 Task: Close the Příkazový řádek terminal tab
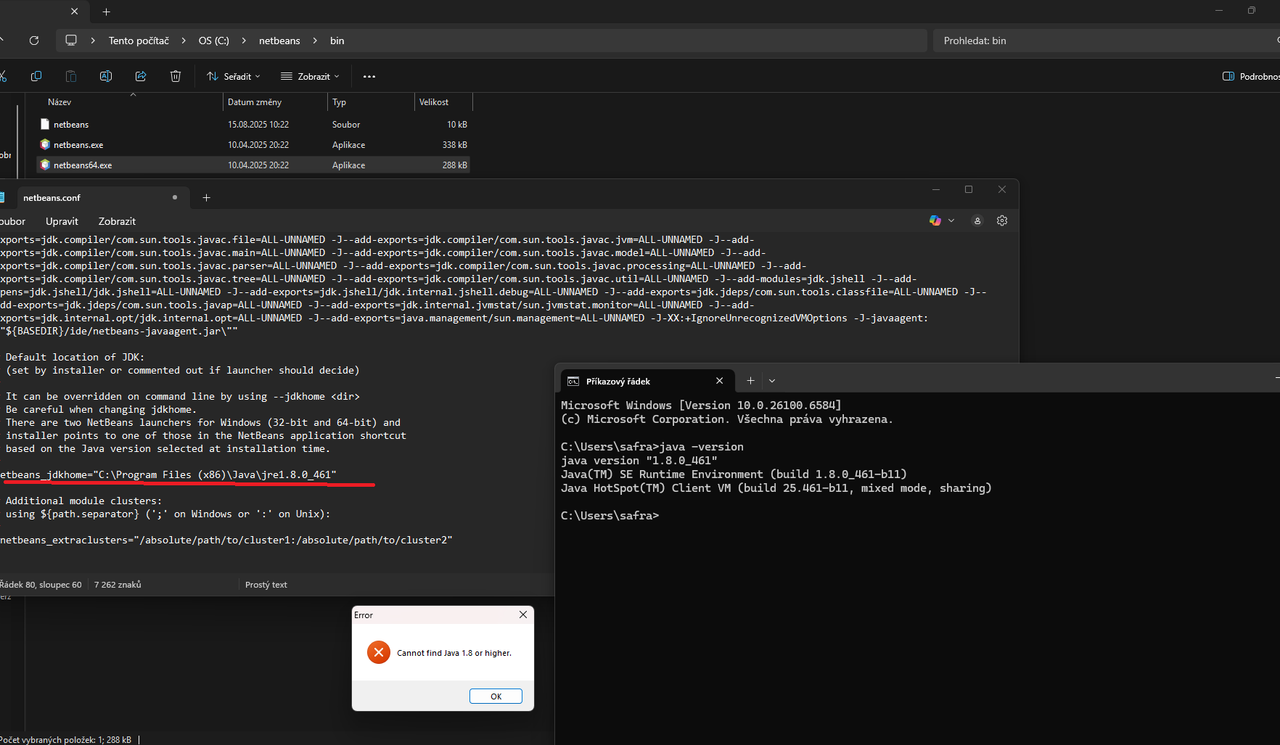(719, 380)
